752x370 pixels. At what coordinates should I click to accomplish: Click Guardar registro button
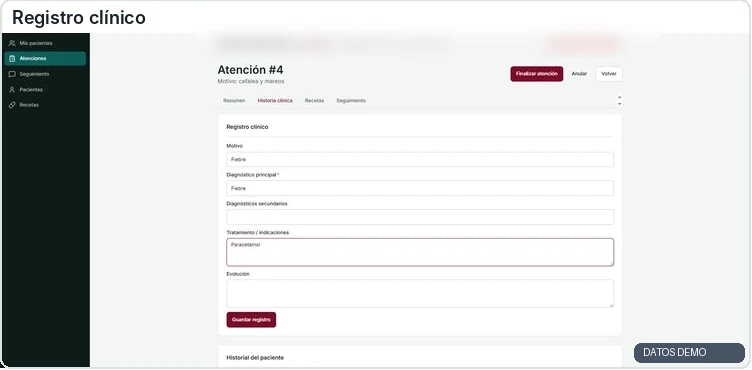coord(251,320)
